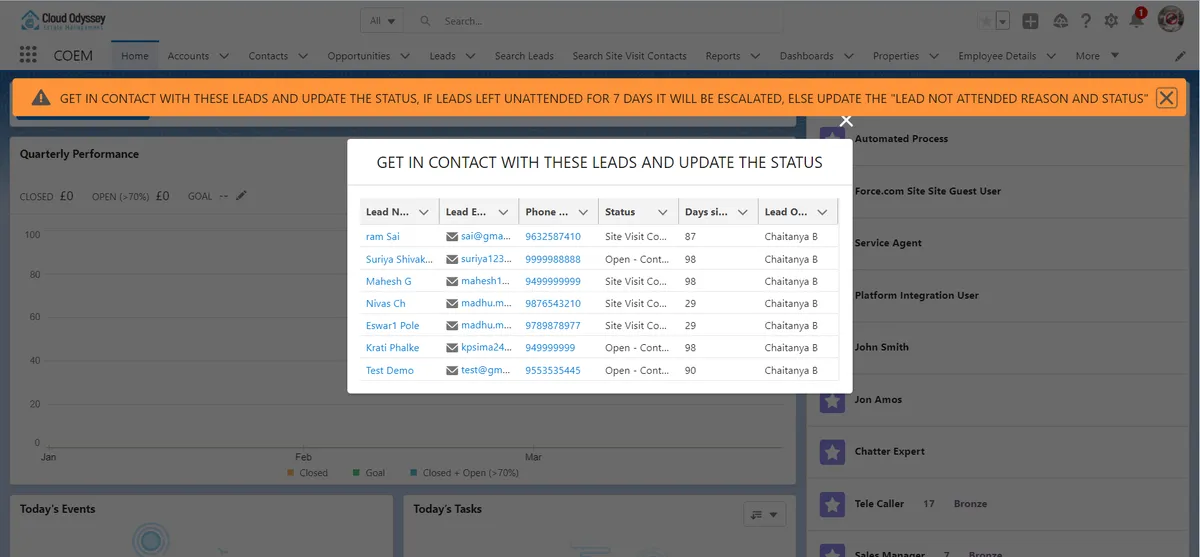Expand the Properties tab chevron
This screenshot has width=1200, height=557.
(932, 56)
